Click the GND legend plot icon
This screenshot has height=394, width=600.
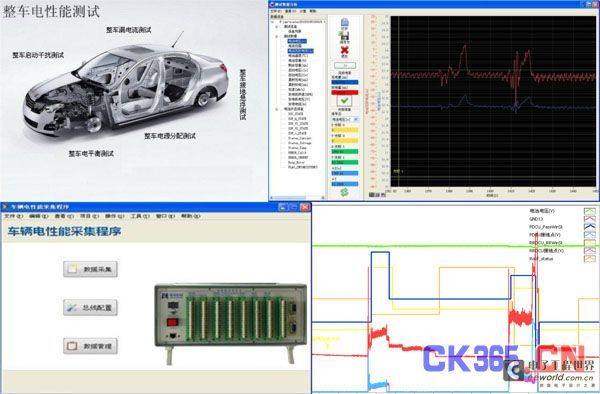590,219
